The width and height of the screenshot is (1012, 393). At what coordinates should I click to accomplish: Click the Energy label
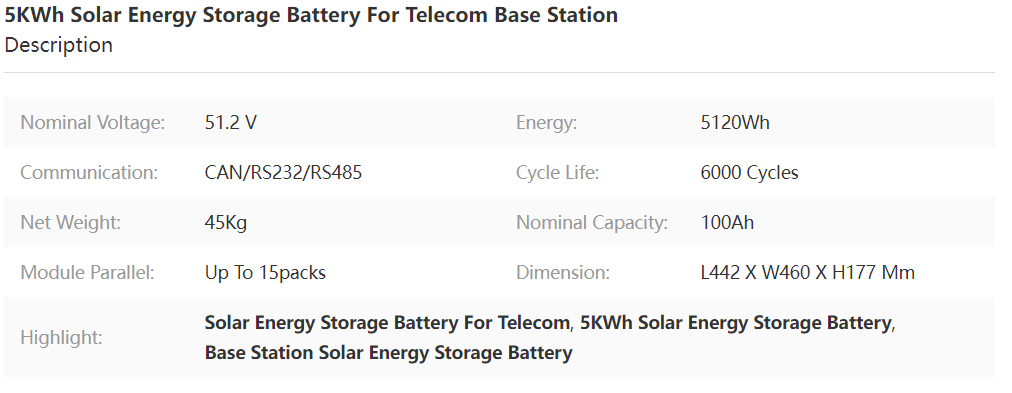point(546,123)
